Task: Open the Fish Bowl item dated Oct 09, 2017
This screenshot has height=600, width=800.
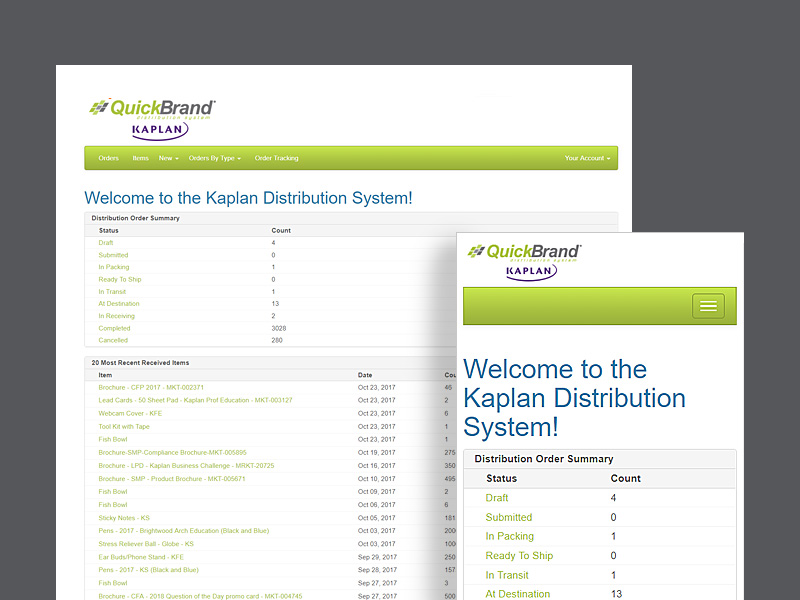Action: pyautogui.click(x=113, y=492)
